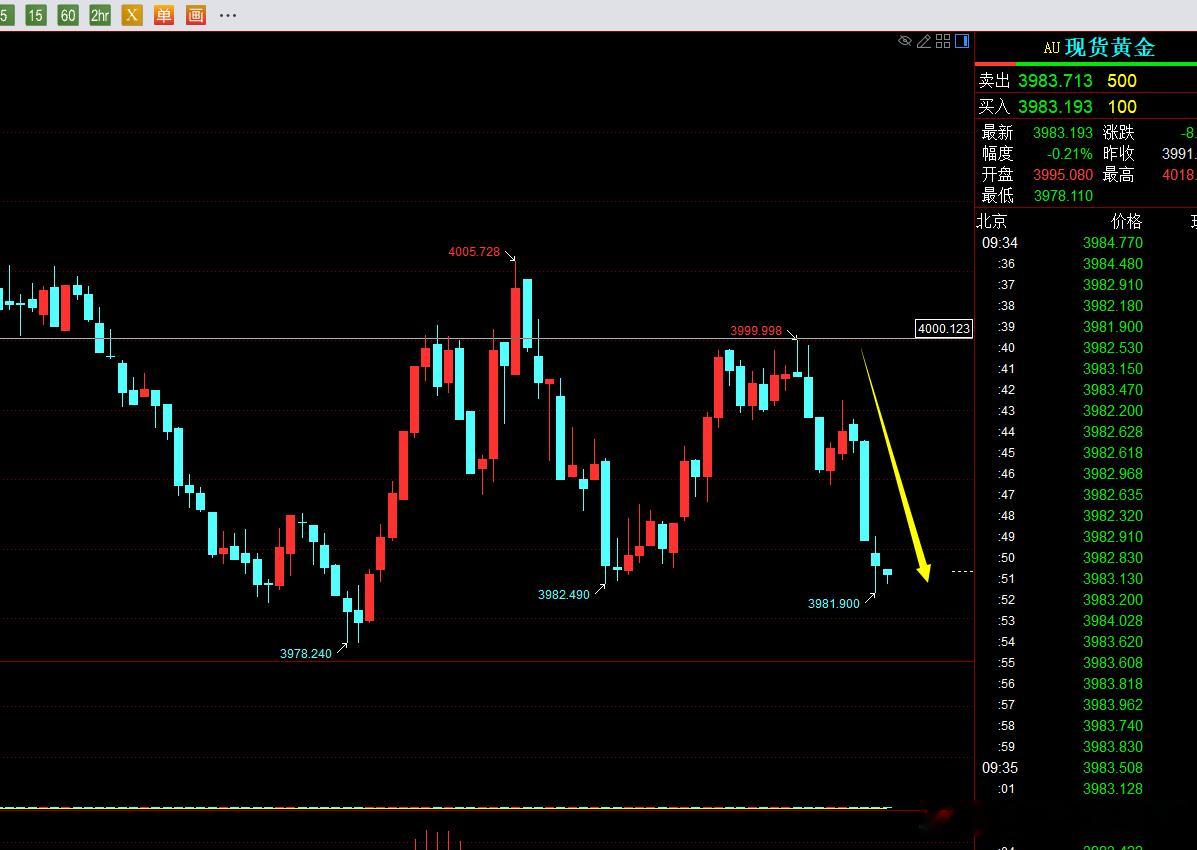Switch to the 60-minute chart period
This screenshot has height=850, width=1197.
point(68,15)
